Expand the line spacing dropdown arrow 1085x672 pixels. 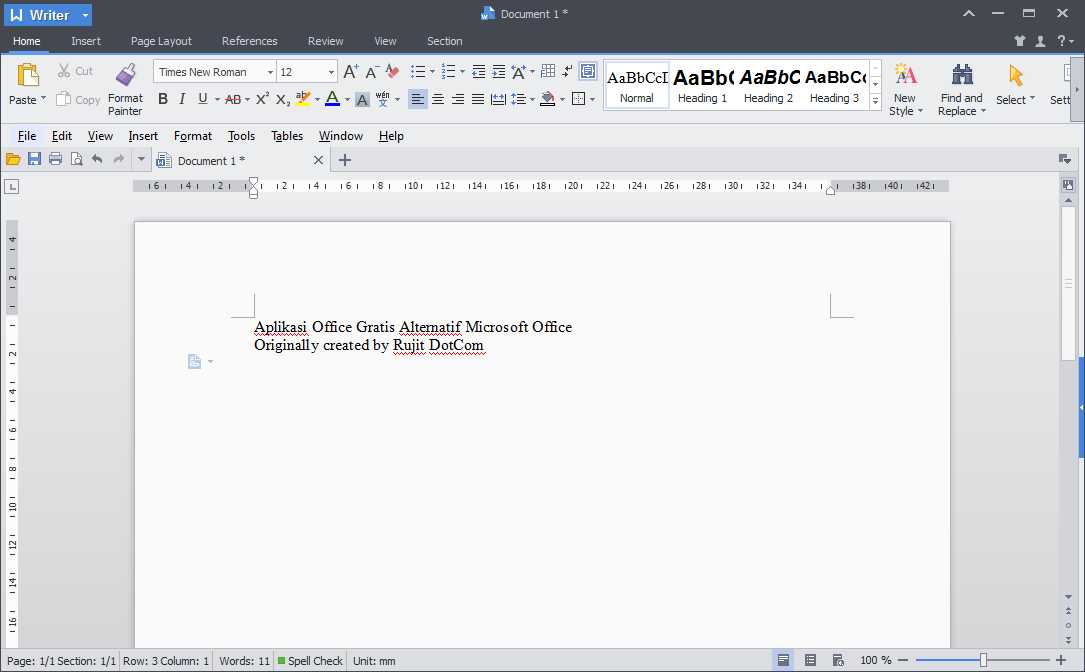point(532,100)
